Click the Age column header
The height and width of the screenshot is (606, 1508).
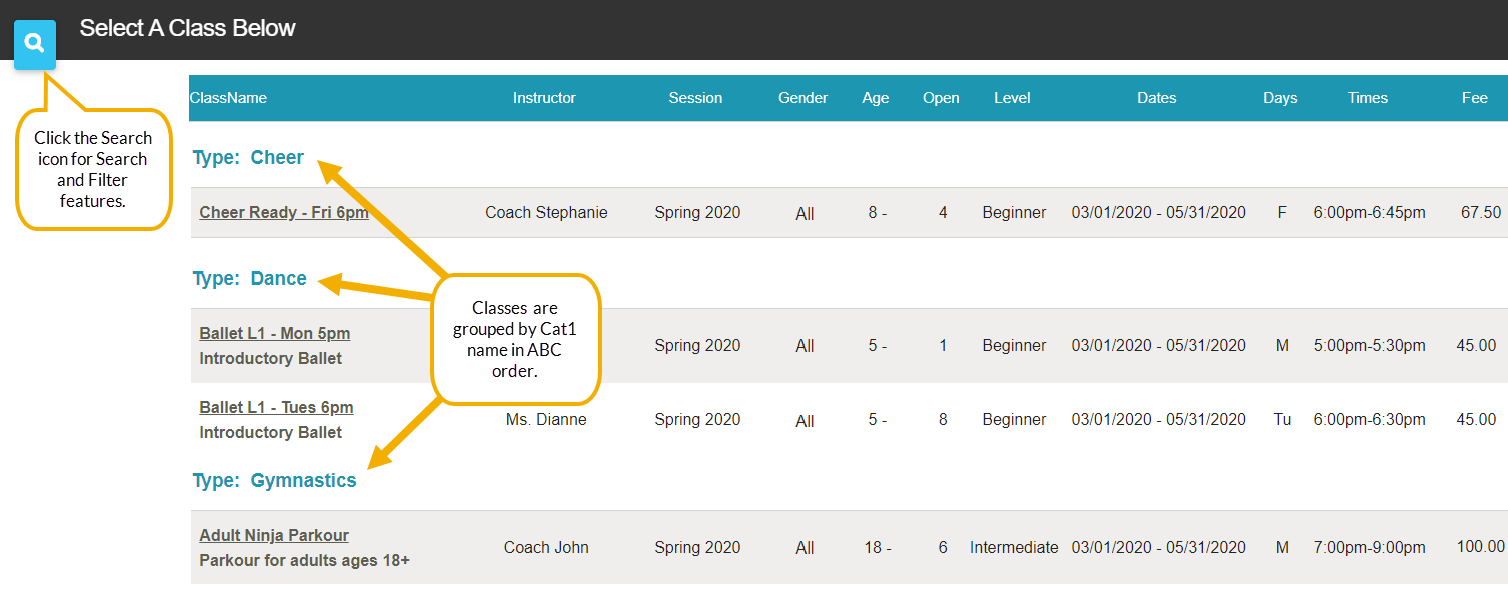(875, 98)
